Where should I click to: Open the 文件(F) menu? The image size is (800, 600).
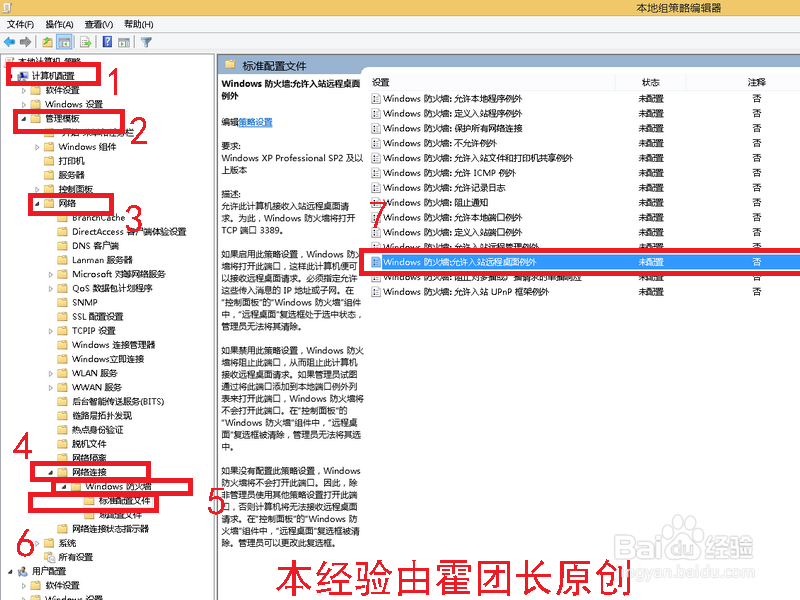tap(20, 24)
